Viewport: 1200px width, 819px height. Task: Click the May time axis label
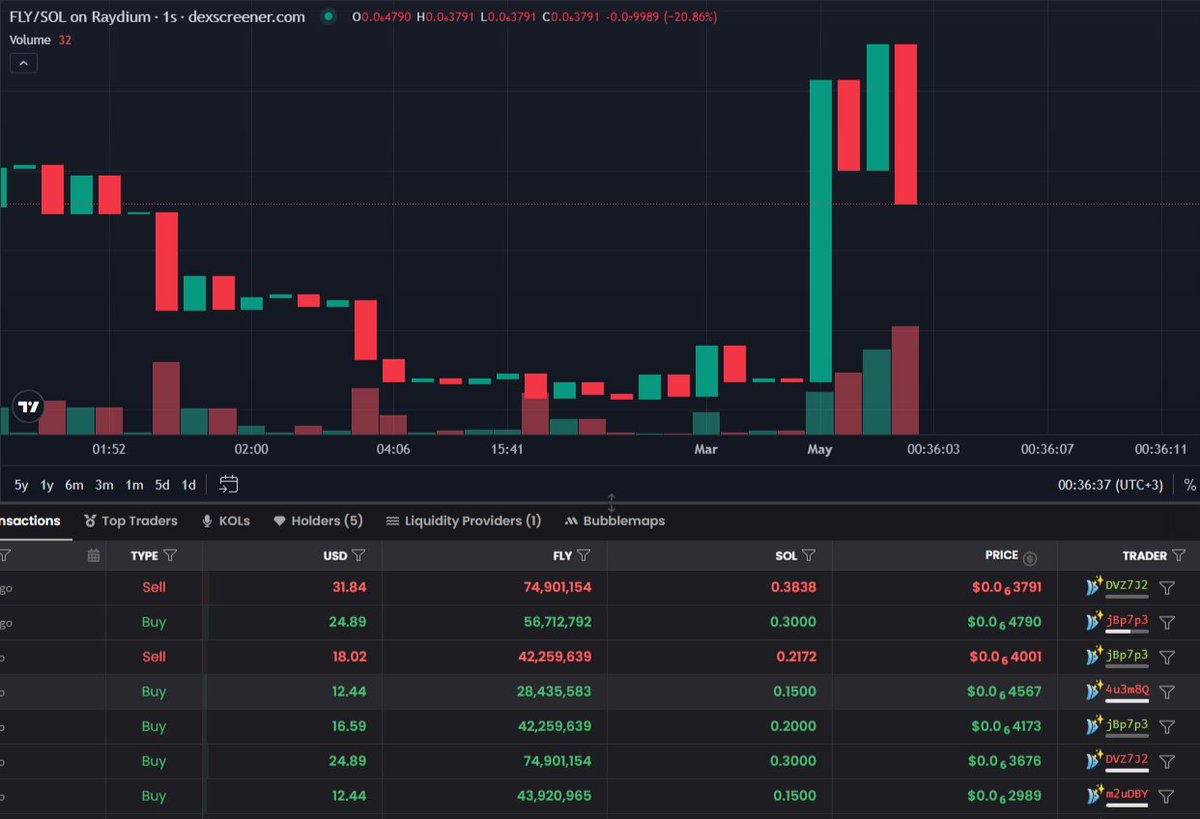[820, 450]
